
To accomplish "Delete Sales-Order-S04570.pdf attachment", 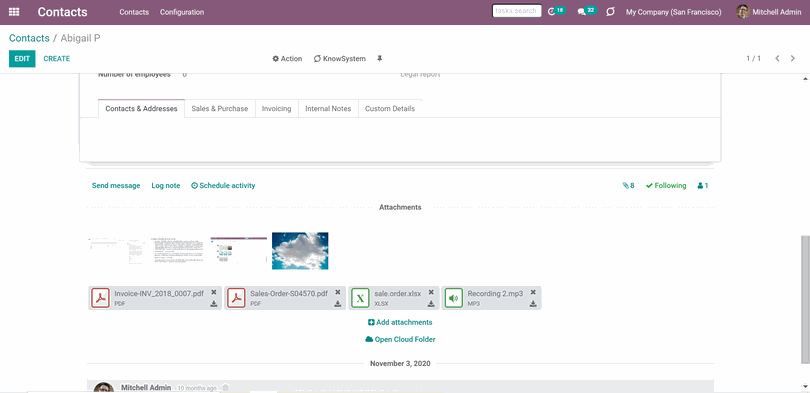I will click(338, 292).
